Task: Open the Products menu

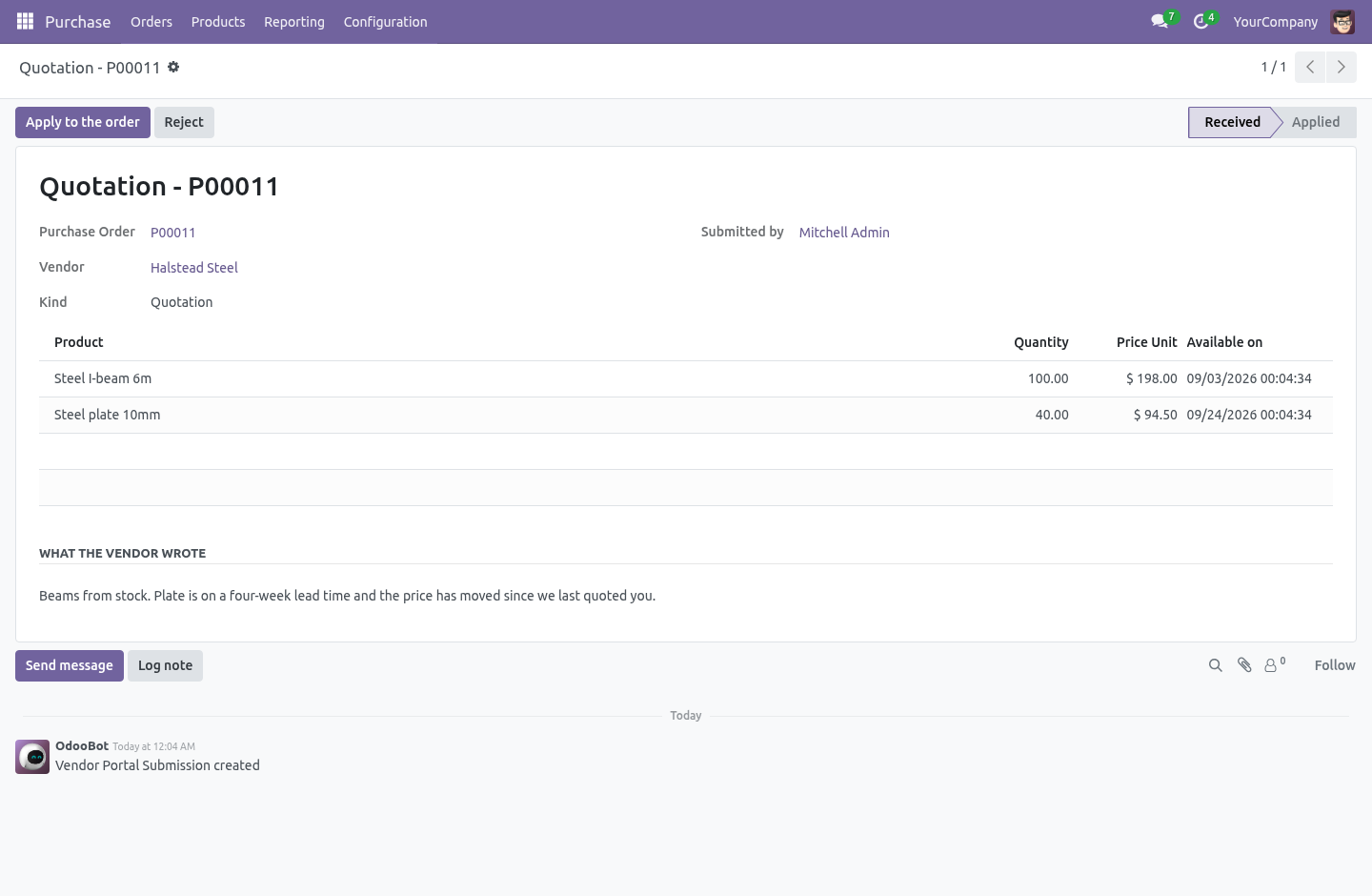Action: pyautogui.click(x=218, y=22)
